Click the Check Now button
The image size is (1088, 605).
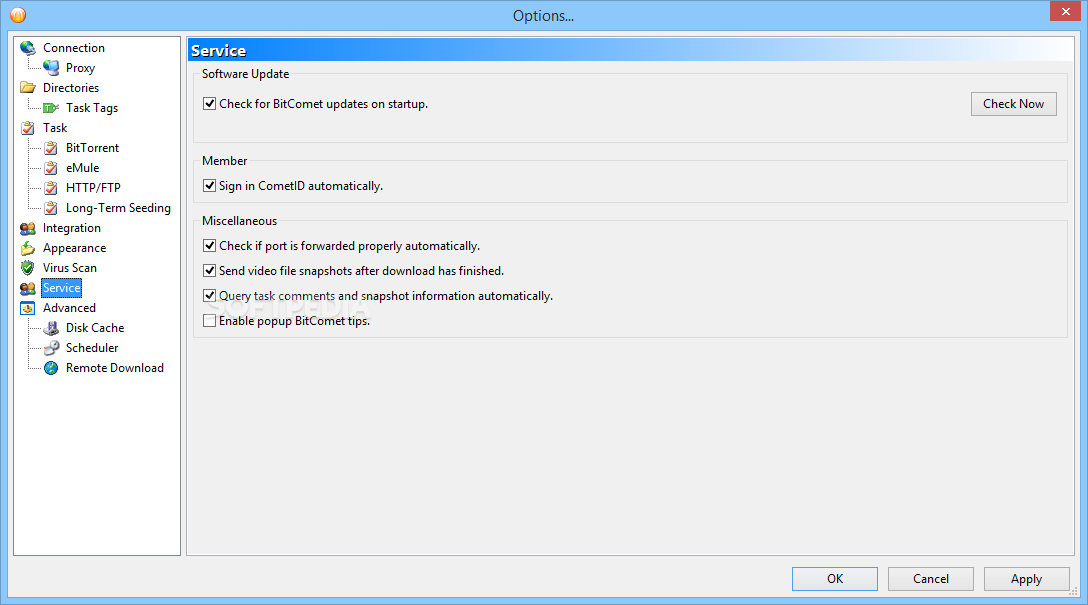point(1014,104)
